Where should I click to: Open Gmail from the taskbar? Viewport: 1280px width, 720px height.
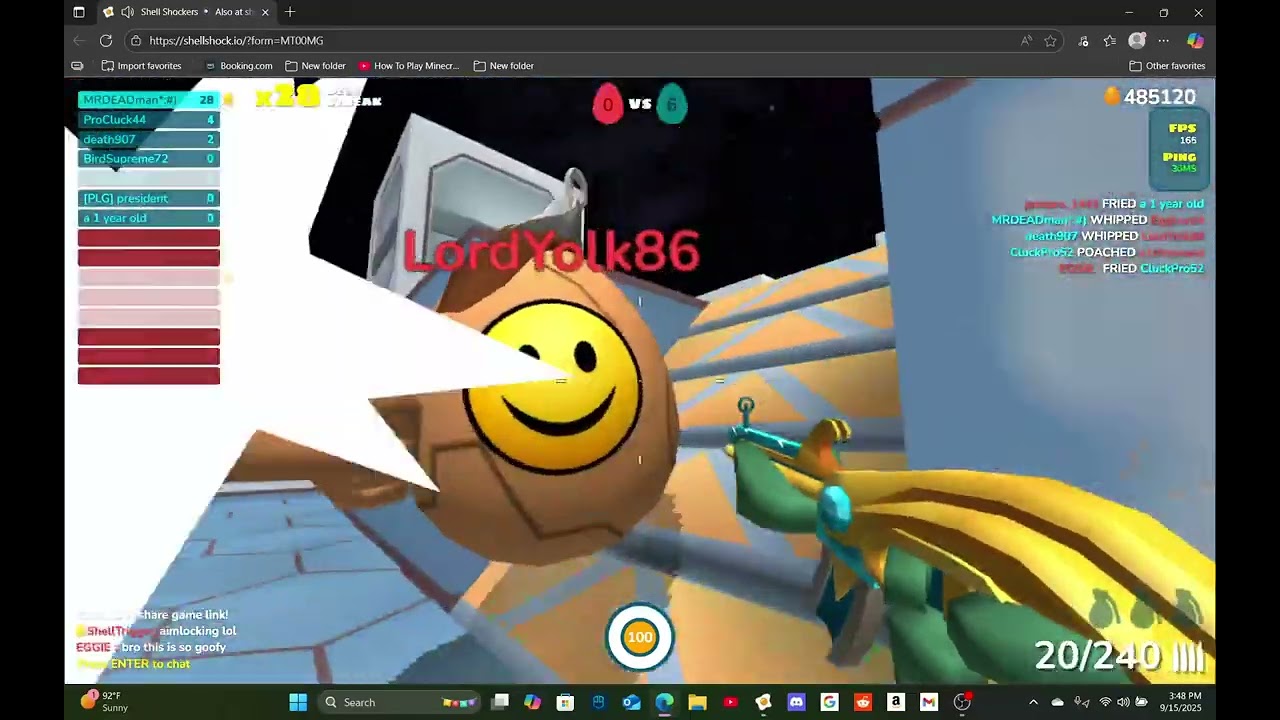point(928,702)
